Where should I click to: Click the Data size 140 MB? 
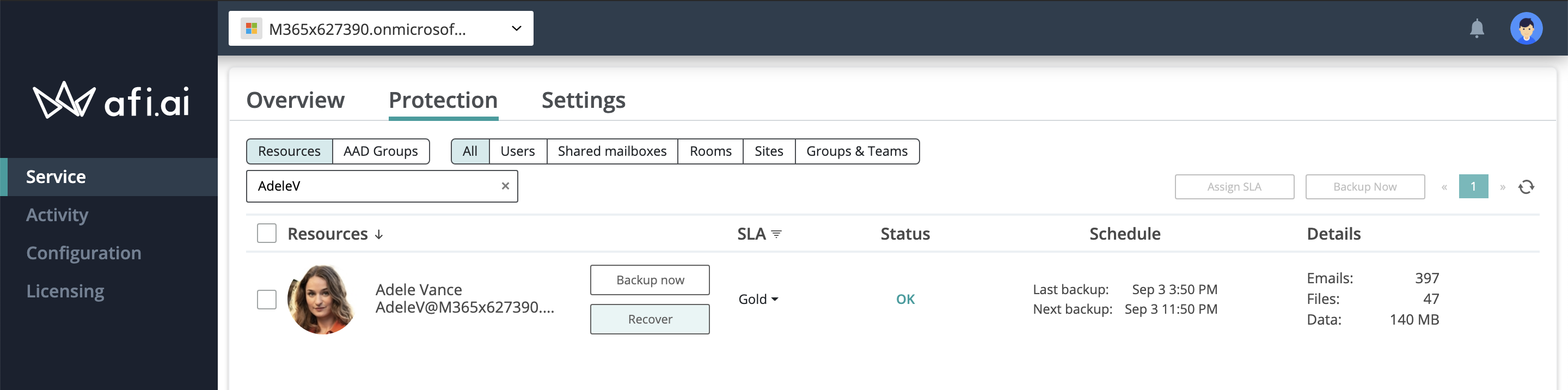coord(1414,320)
